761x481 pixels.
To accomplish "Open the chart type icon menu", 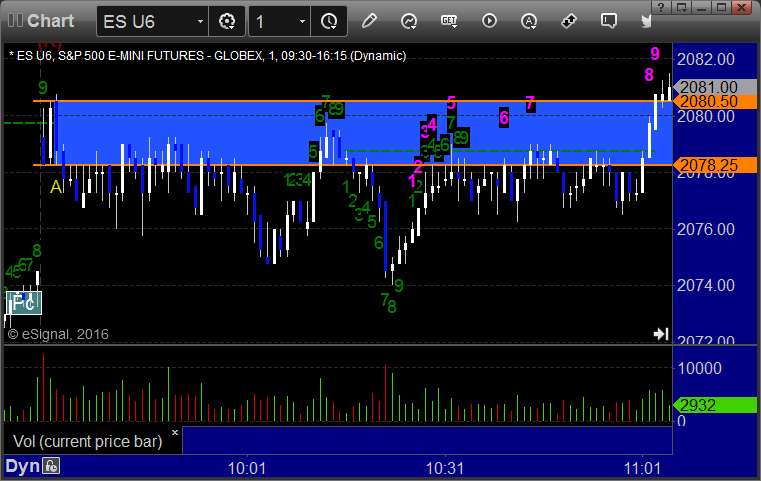I will [x=409, y=21].
